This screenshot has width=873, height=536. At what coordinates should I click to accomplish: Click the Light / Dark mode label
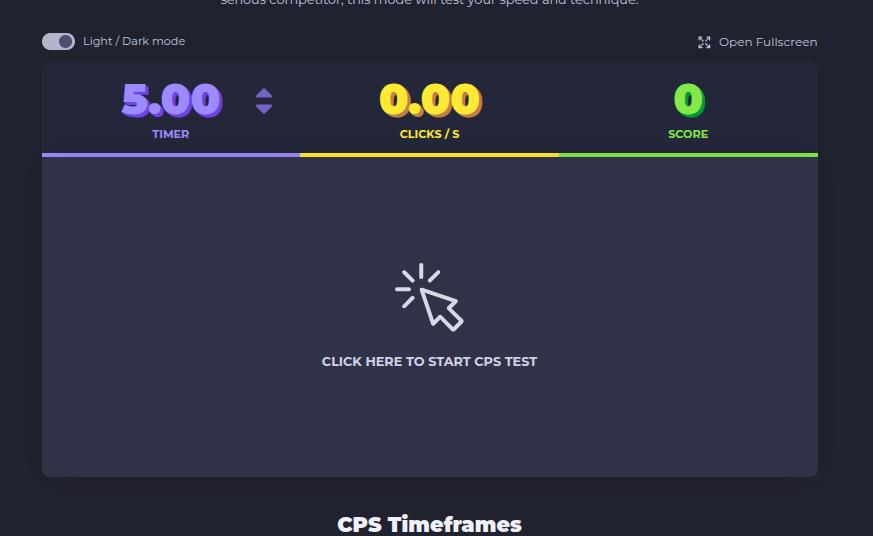(x=134, y=41)
